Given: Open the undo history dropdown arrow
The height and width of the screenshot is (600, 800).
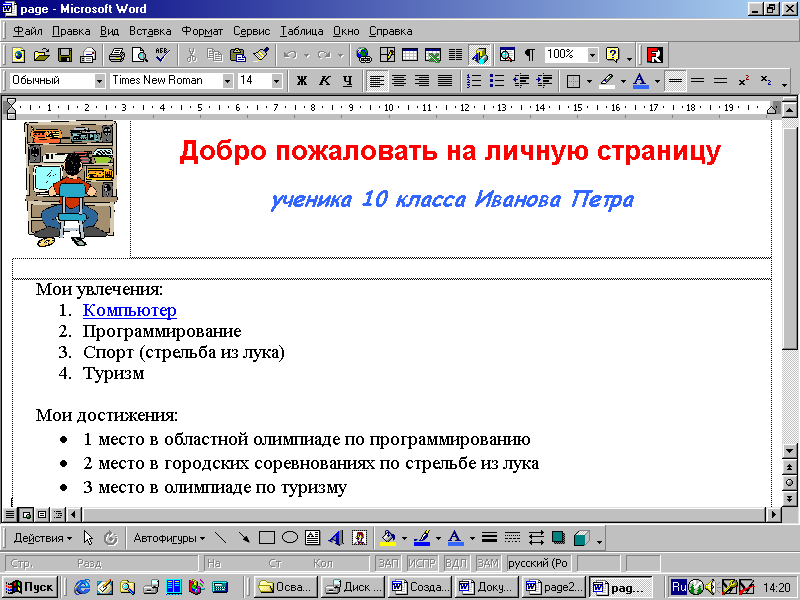Looking at the screenshot, I should (x=307, y=55).
